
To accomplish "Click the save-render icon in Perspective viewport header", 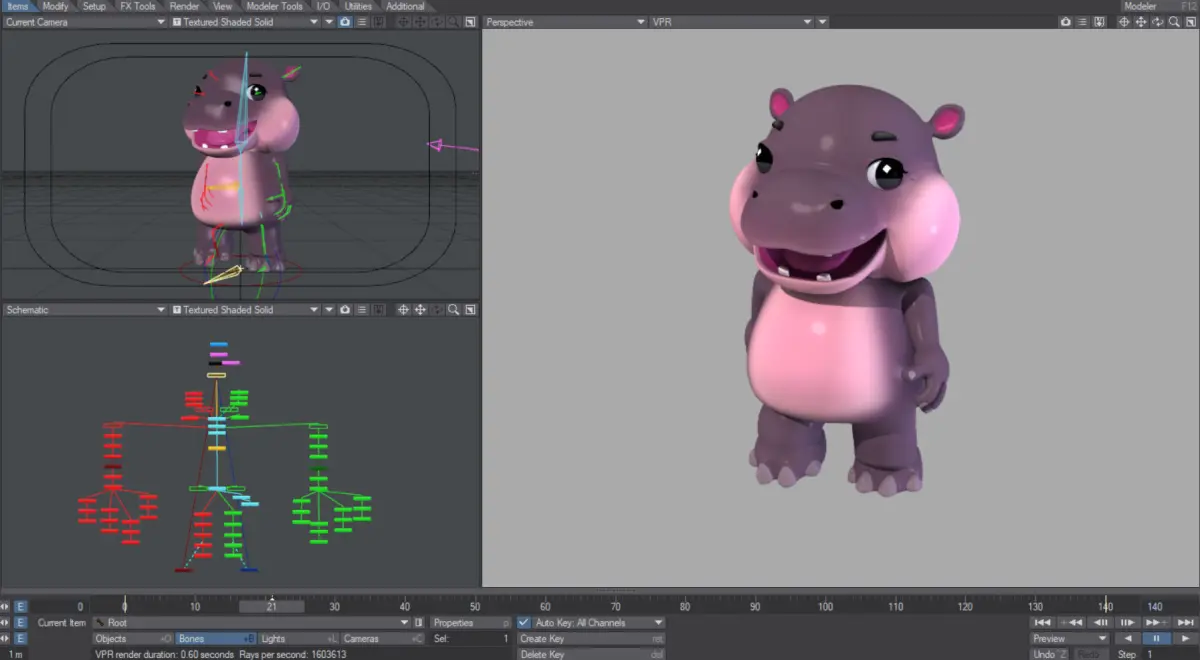I will (x=1099, y=22).
